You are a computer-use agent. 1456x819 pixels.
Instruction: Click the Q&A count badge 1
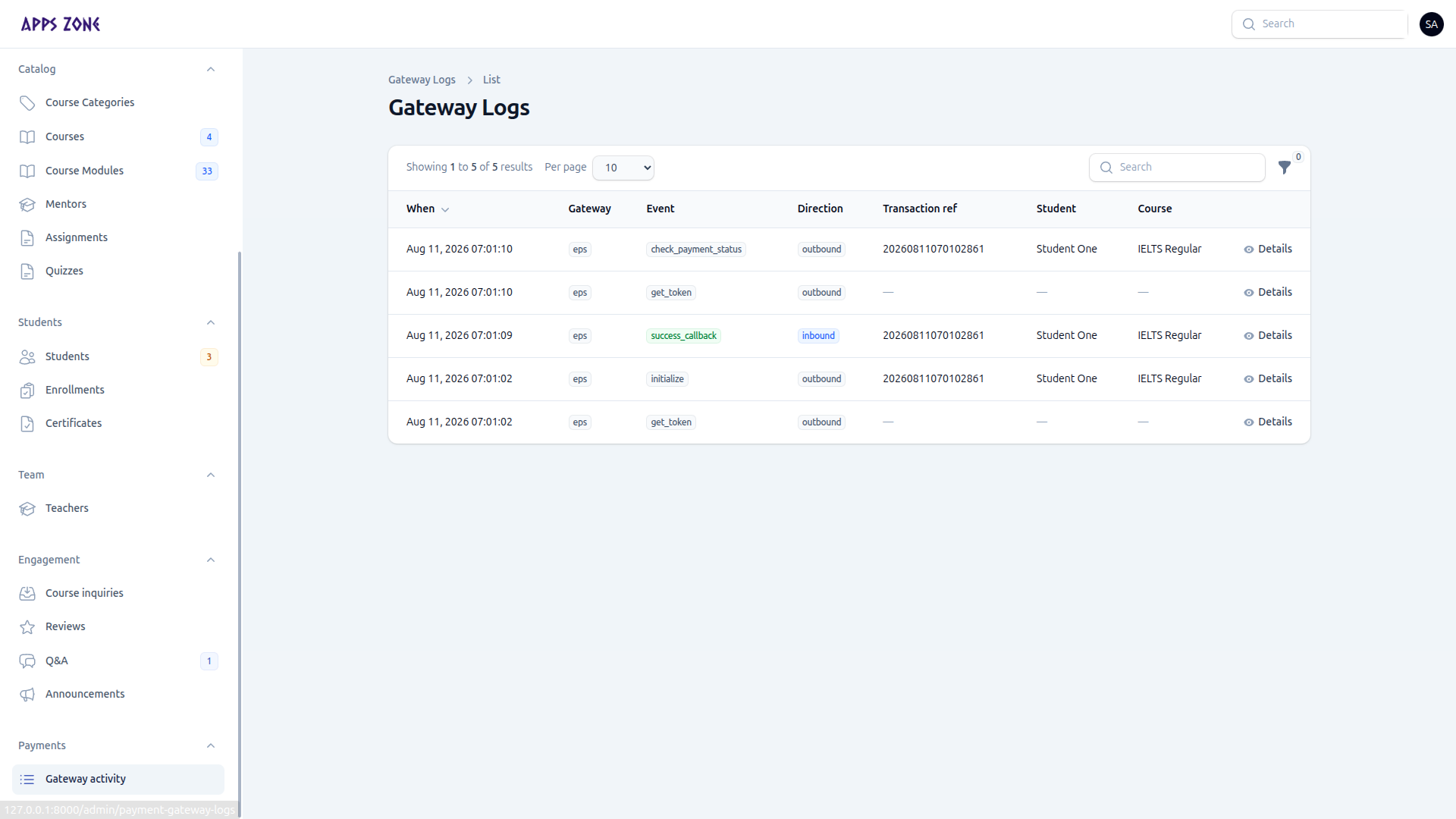point(209,661)
